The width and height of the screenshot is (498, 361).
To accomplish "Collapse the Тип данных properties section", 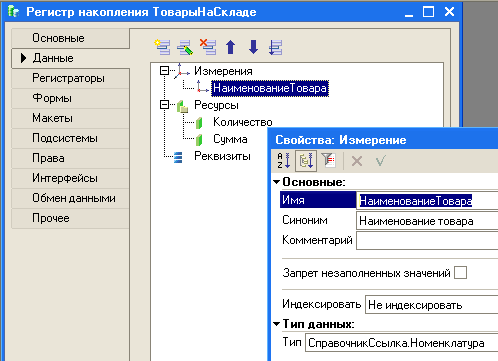I will [277, 324].
